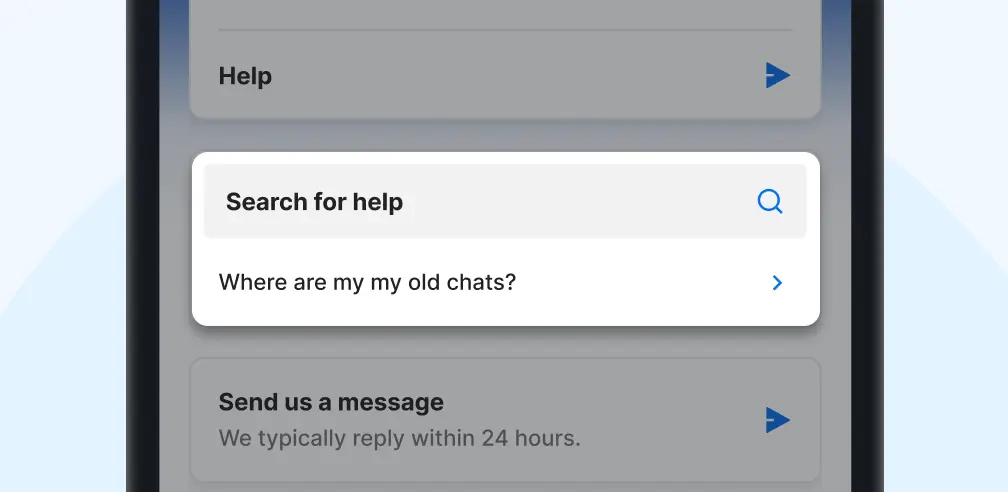Viewport: 1008px width, 492px height.
Task: Click the phone's right dark bezel
Action: point(867,250)
